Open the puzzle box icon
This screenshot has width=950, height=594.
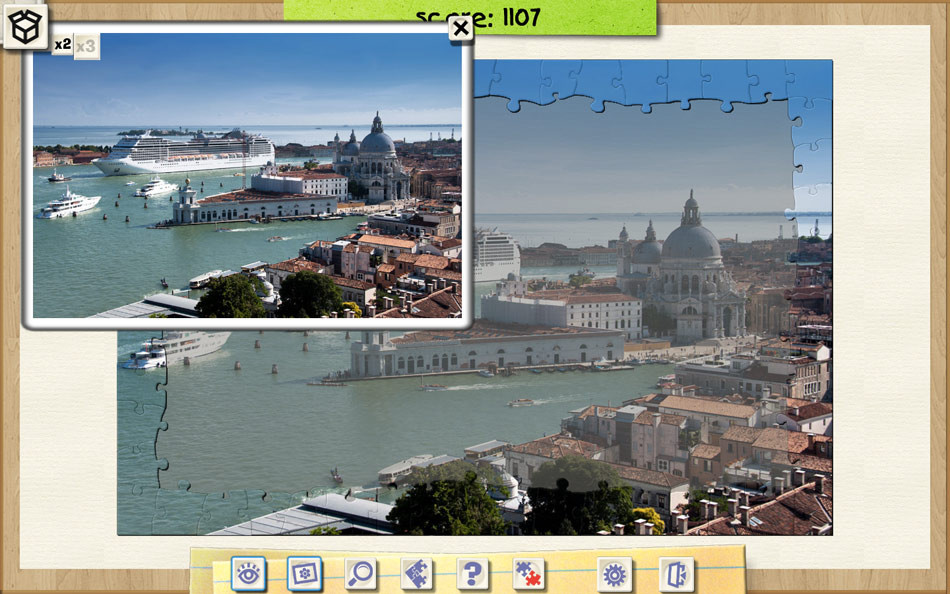pyautogui.click(x=24, y=26)
